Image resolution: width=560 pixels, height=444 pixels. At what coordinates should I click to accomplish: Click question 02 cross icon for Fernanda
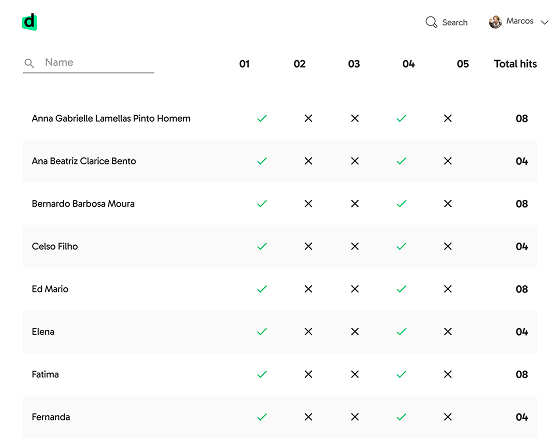coord(308,417)
